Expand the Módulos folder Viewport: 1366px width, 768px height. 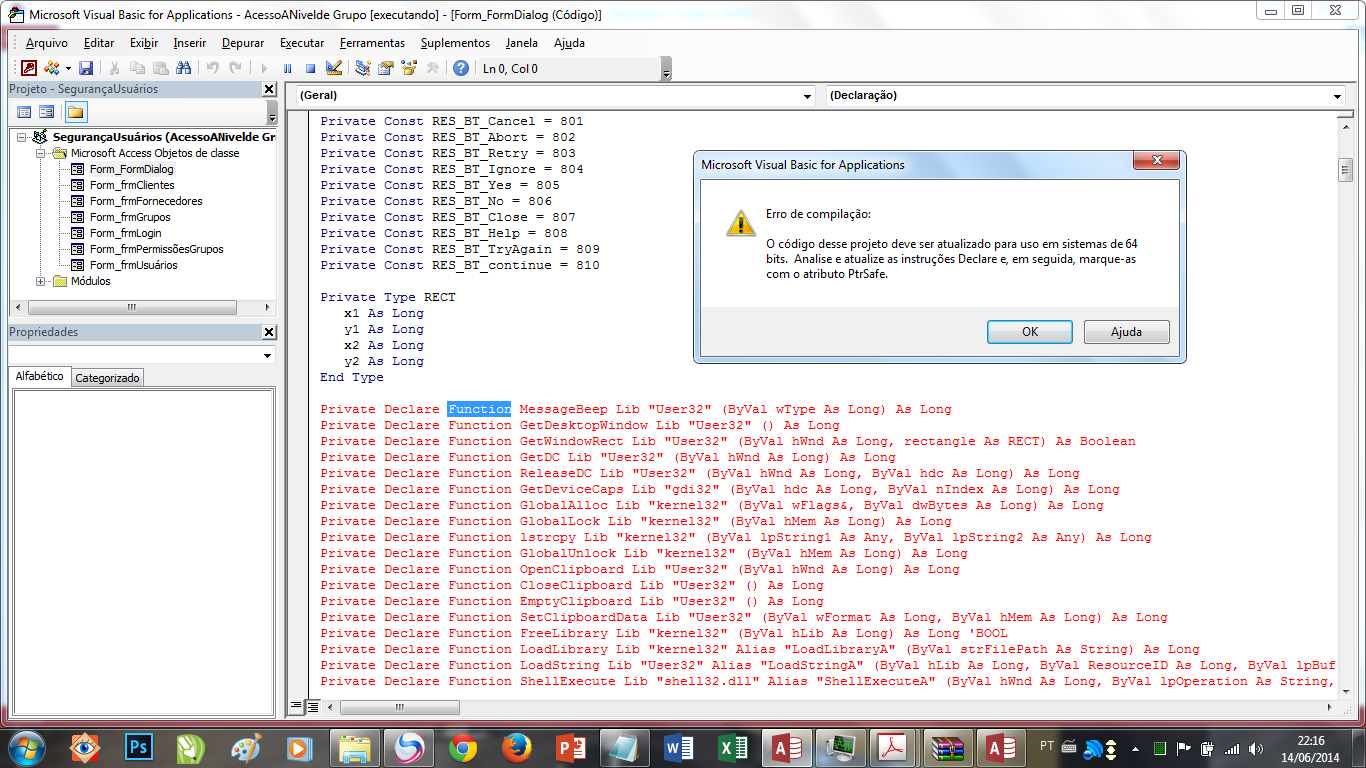(41, 281)
